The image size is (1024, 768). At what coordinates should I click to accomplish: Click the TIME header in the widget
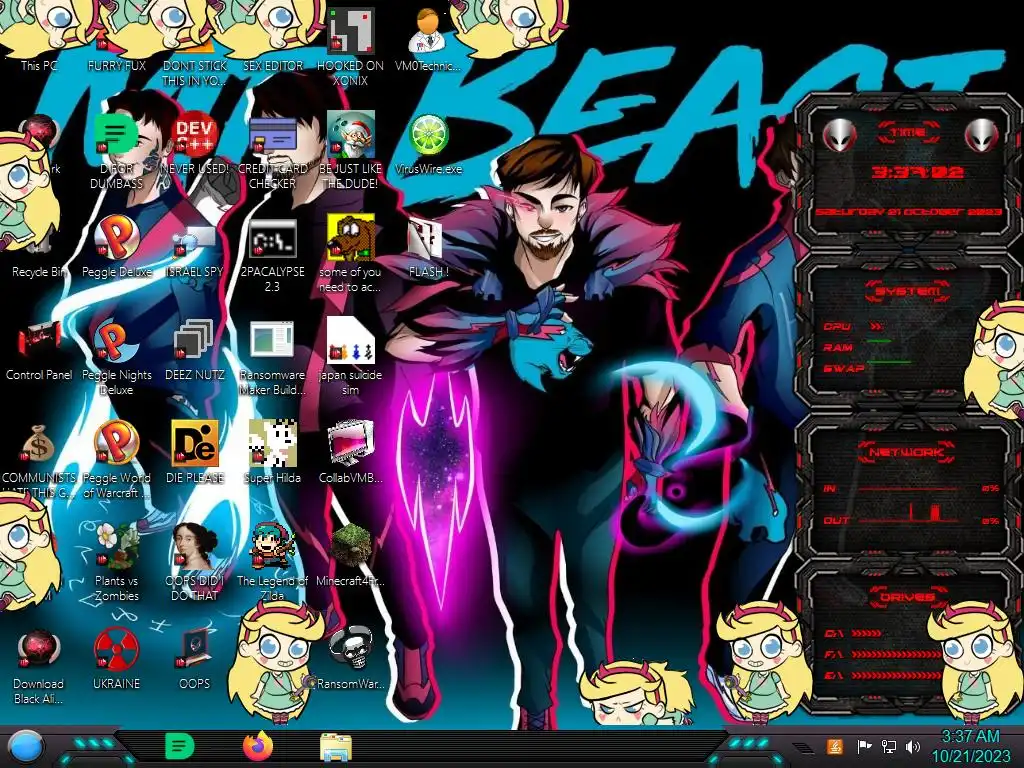point(908,133)
